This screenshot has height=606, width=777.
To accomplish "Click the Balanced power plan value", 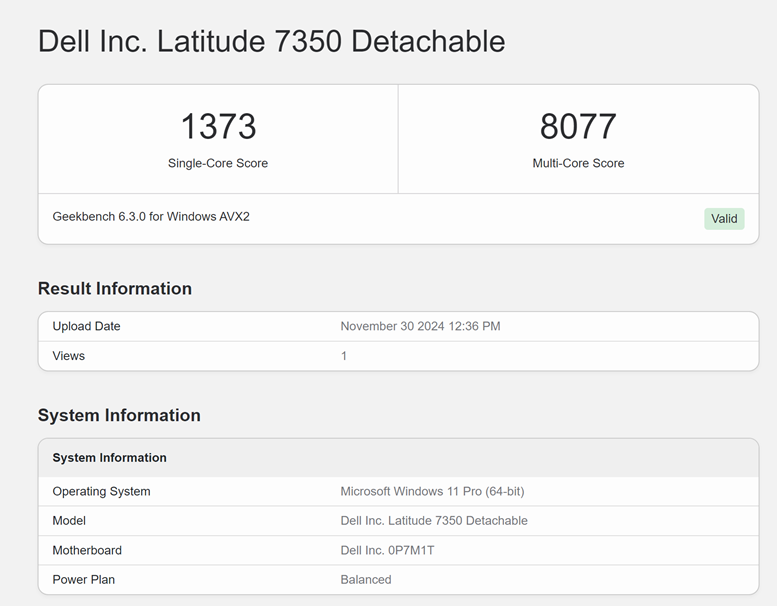I will [x=366, y=580].
